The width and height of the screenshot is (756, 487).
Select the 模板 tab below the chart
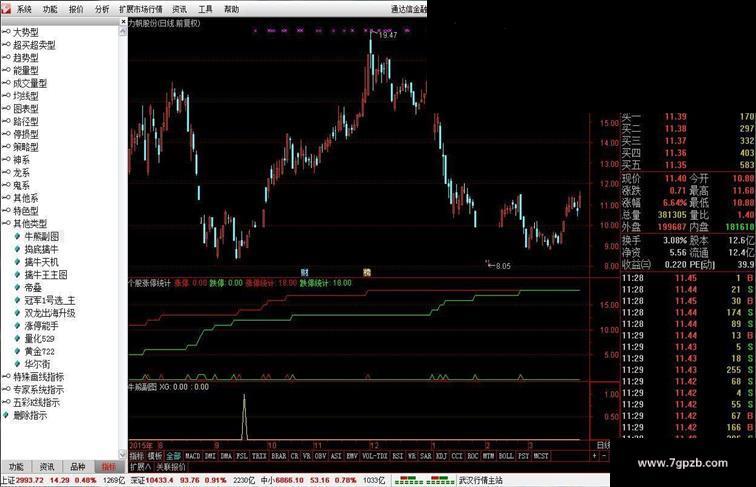point(155,456)
